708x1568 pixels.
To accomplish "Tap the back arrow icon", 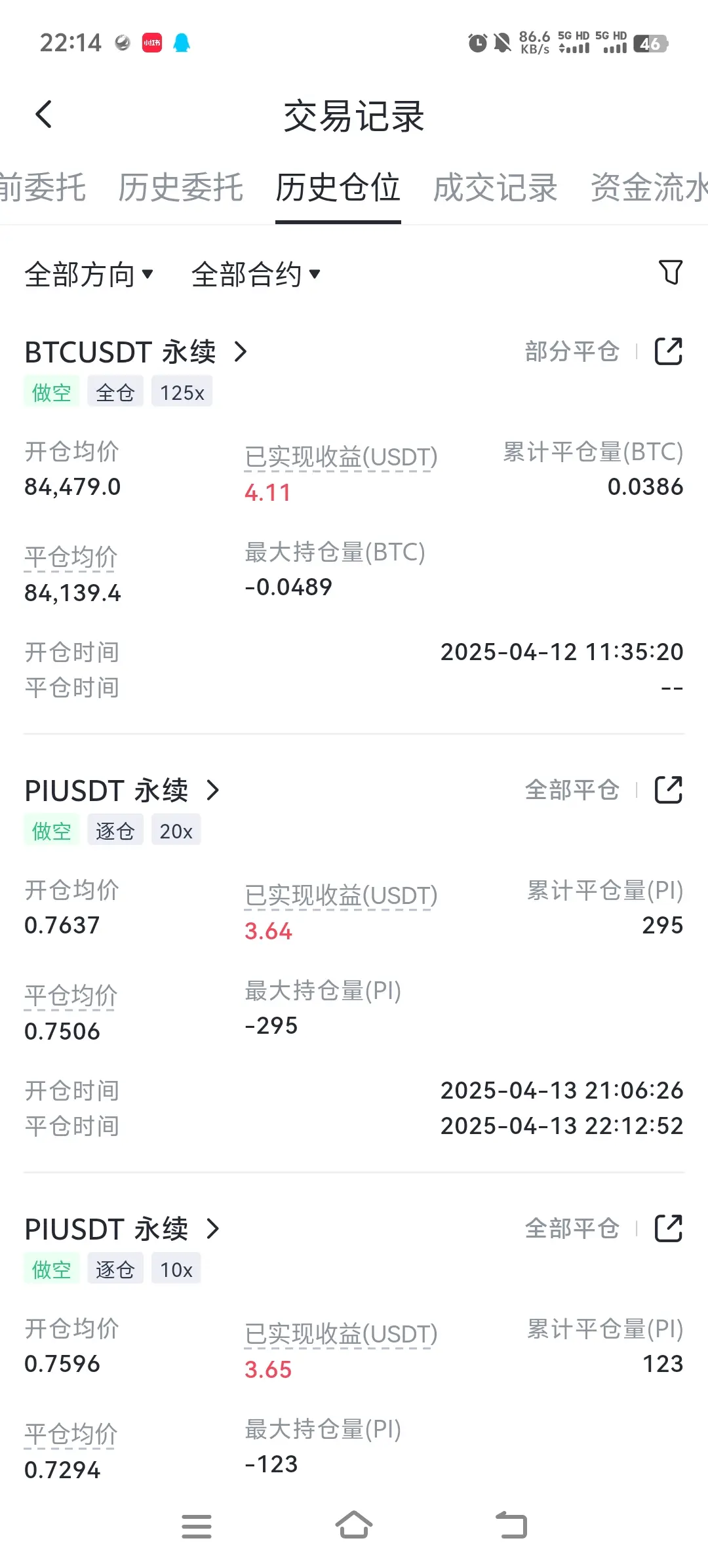I will (x=43, y=115).
